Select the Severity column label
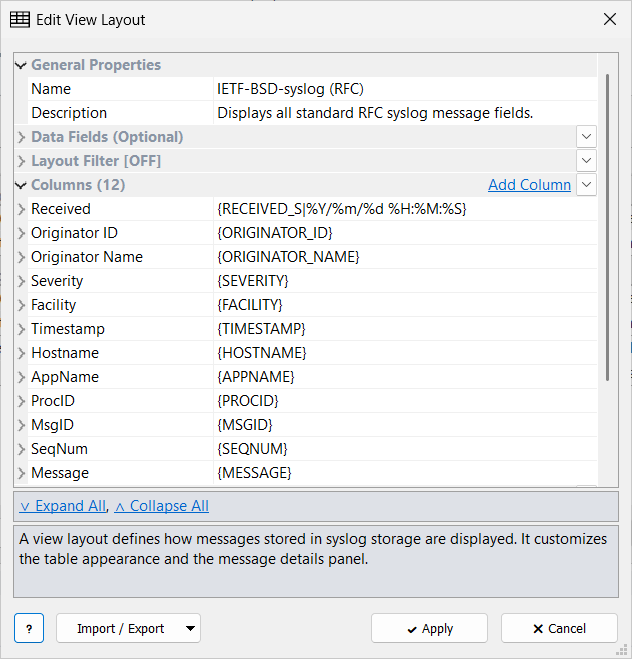The height and width of the screenshot is (659, 632). click(57, 281)
